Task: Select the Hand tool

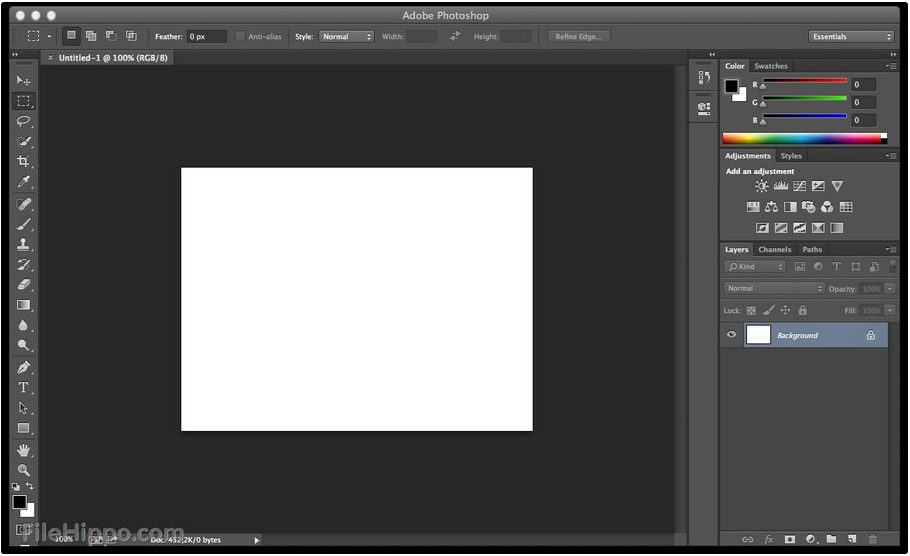Action: click(23, 450)
